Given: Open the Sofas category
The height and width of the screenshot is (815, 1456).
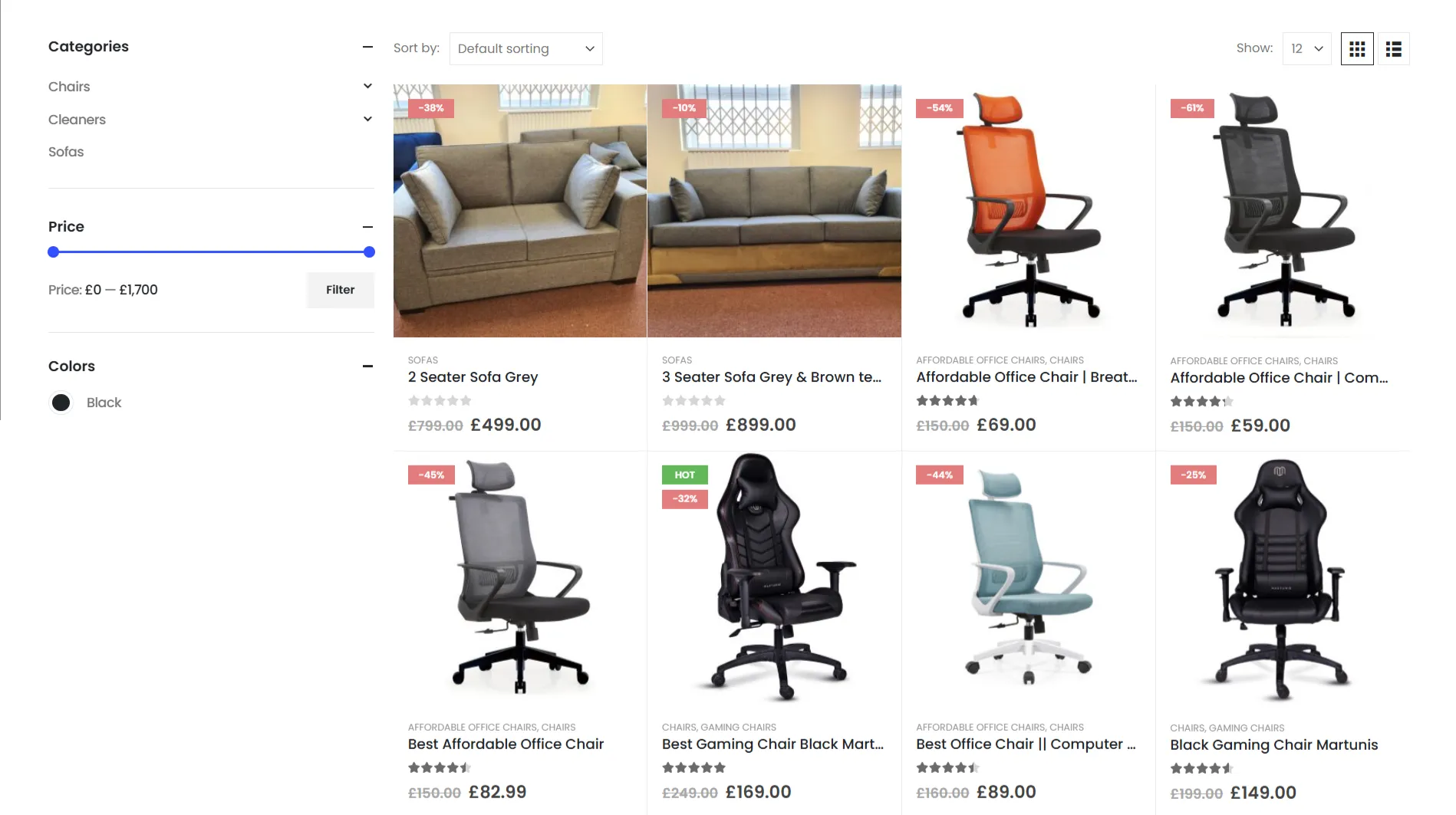Looking at the screenshot, I should click(66, 152).
